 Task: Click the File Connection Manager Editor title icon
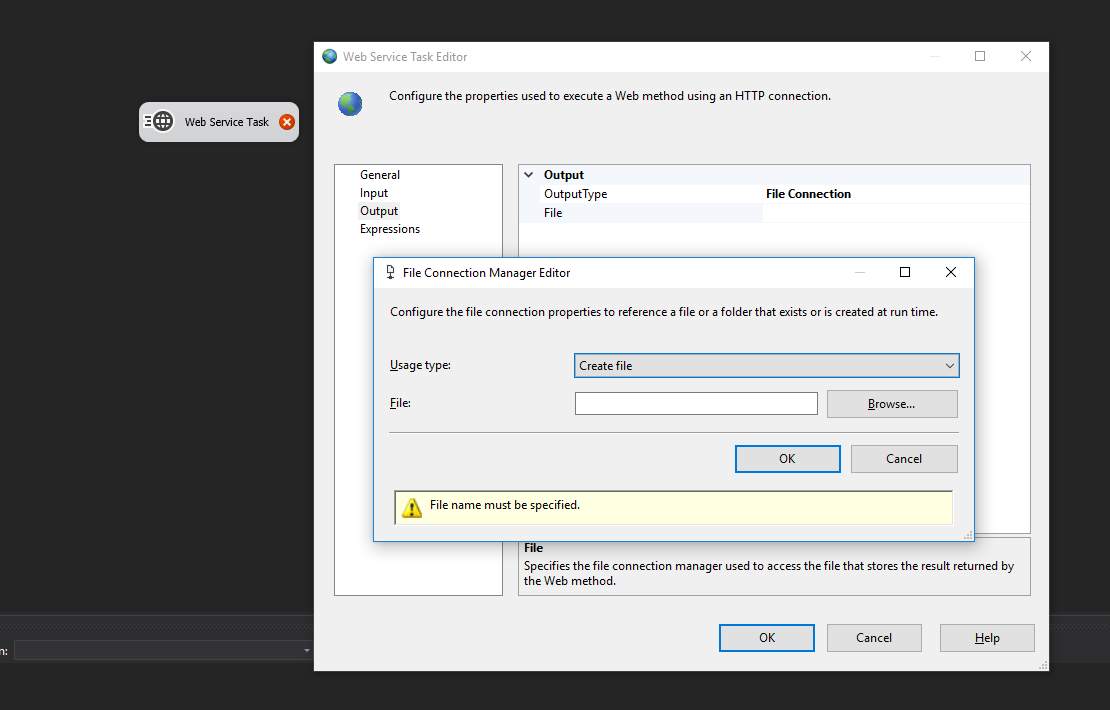click(x=390, y=272)
